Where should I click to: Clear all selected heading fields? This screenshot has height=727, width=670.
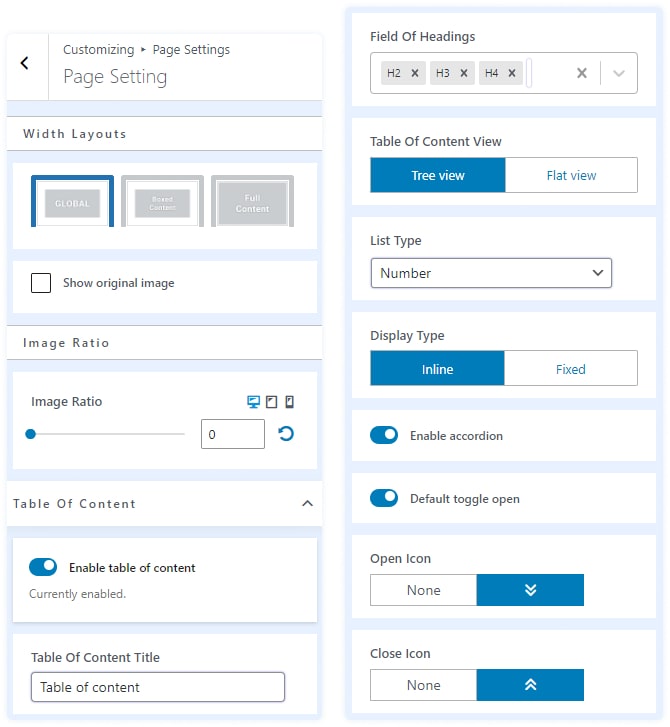[x=582, y=73]
